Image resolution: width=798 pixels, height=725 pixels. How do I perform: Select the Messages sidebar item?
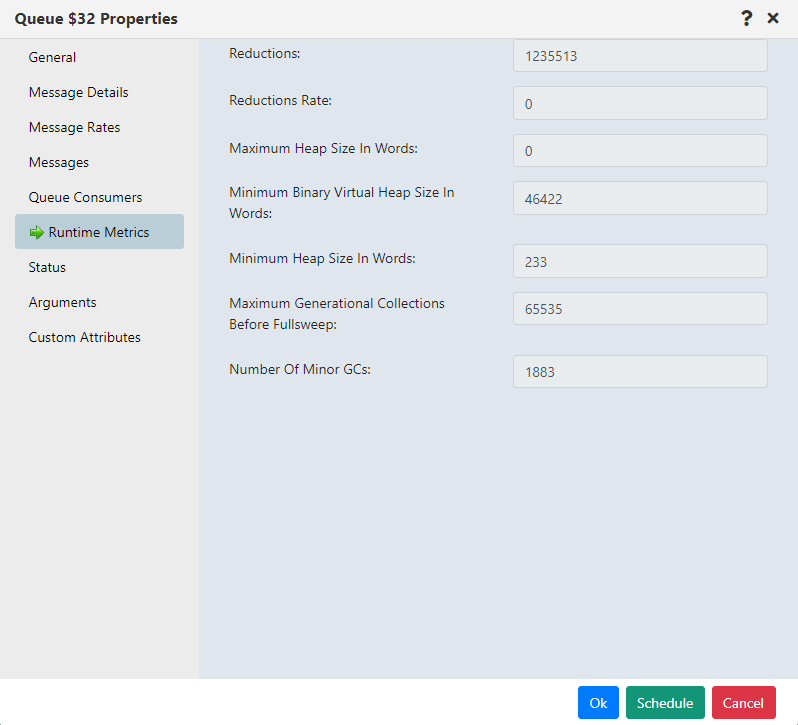(58, 162)
